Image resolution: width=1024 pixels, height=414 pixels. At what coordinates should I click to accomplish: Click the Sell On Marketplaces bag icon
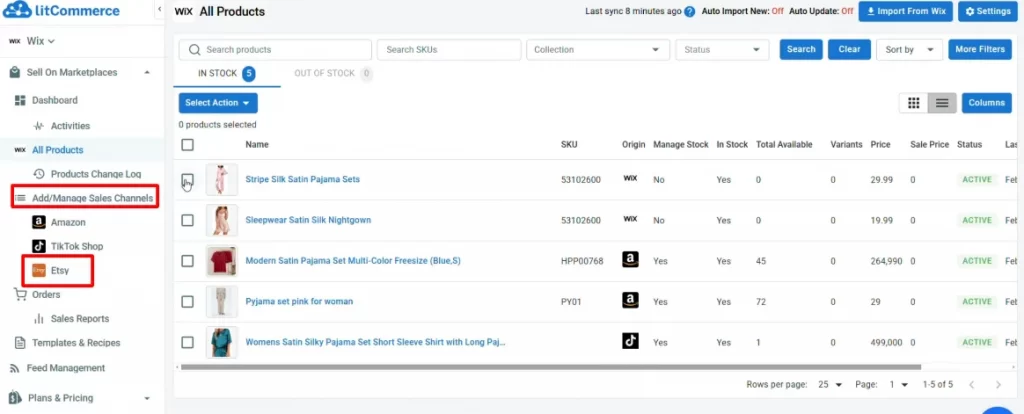[x=14, y=72]
